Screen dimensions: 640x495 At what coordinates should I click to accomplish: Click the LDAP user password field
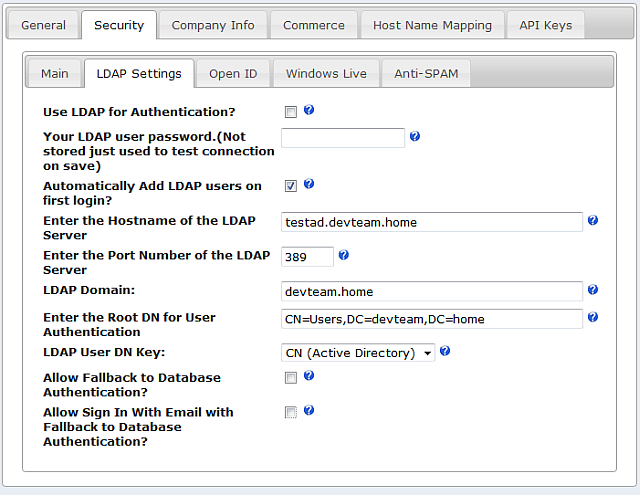pyautogui.click(x=343, y=138)
